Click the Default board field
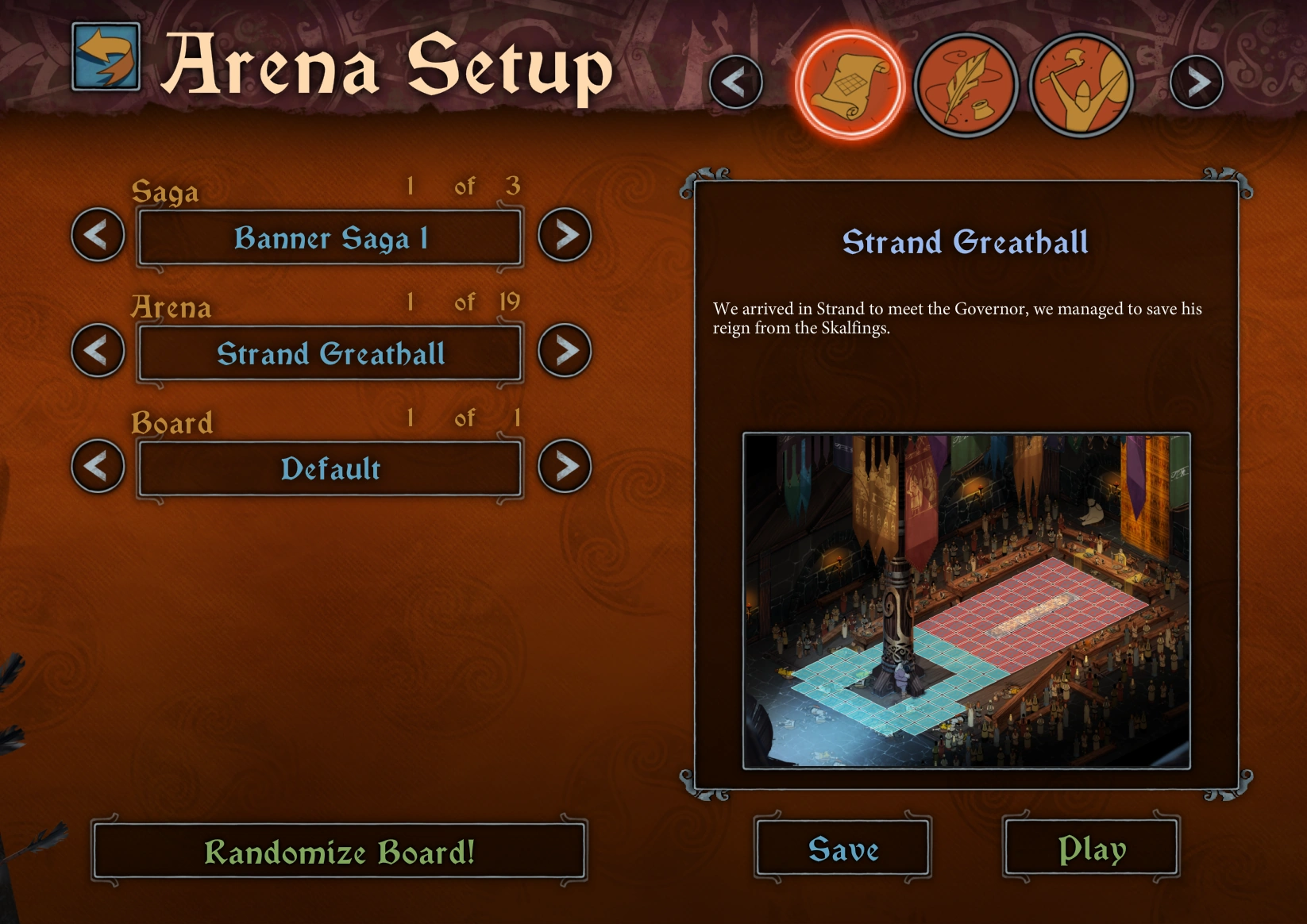1307x924 pixels. [x=330, y=469]
